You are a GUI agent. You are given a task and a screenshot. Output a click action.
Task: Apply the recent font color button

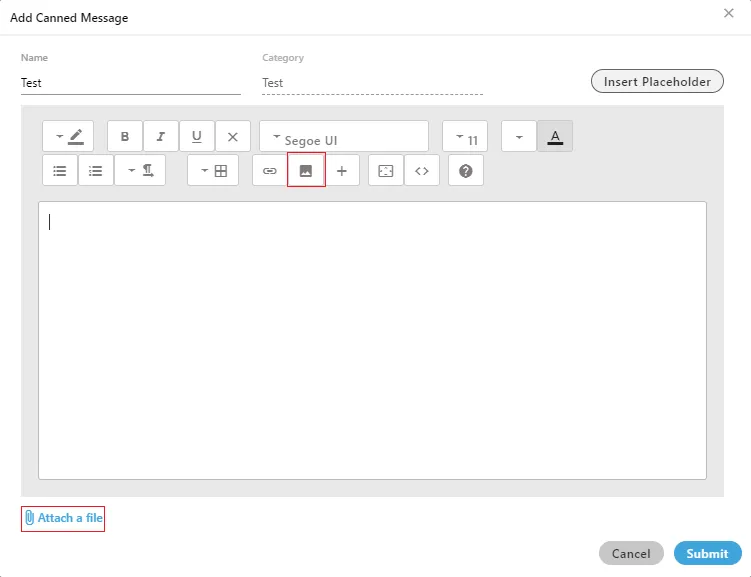tap(555, 136)
